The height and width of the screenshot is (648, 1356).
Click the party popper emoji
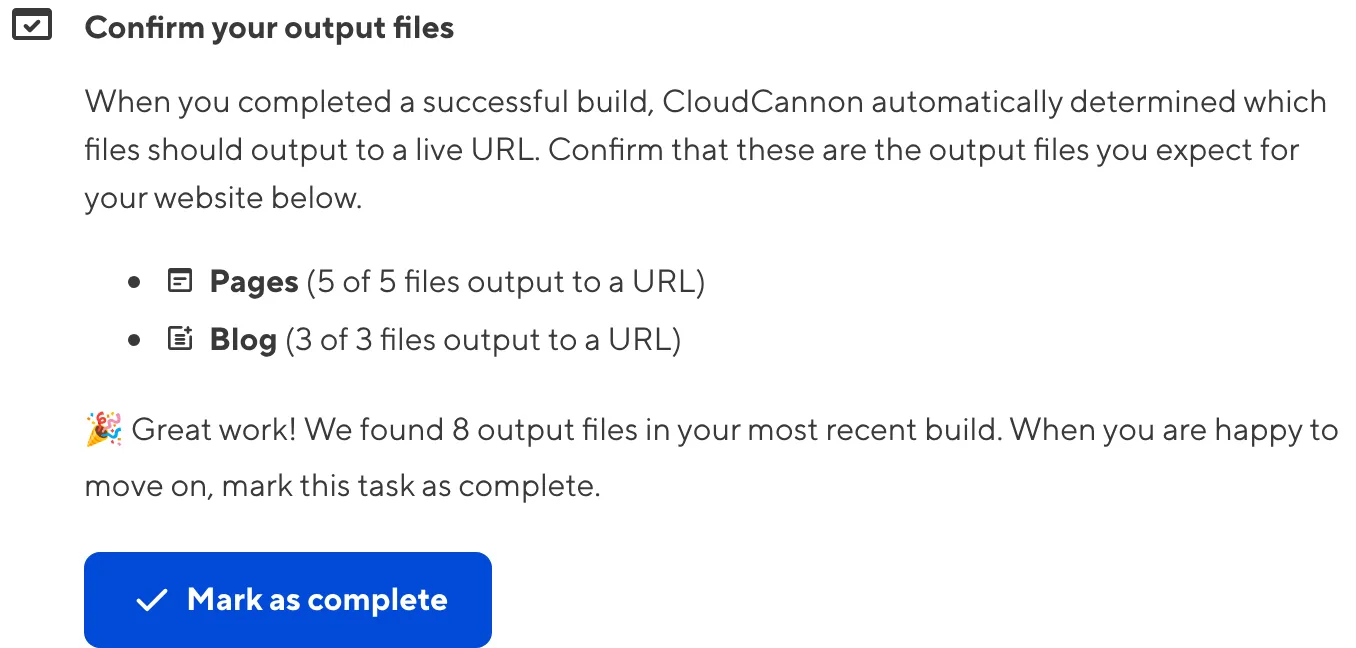coord(102,428)
